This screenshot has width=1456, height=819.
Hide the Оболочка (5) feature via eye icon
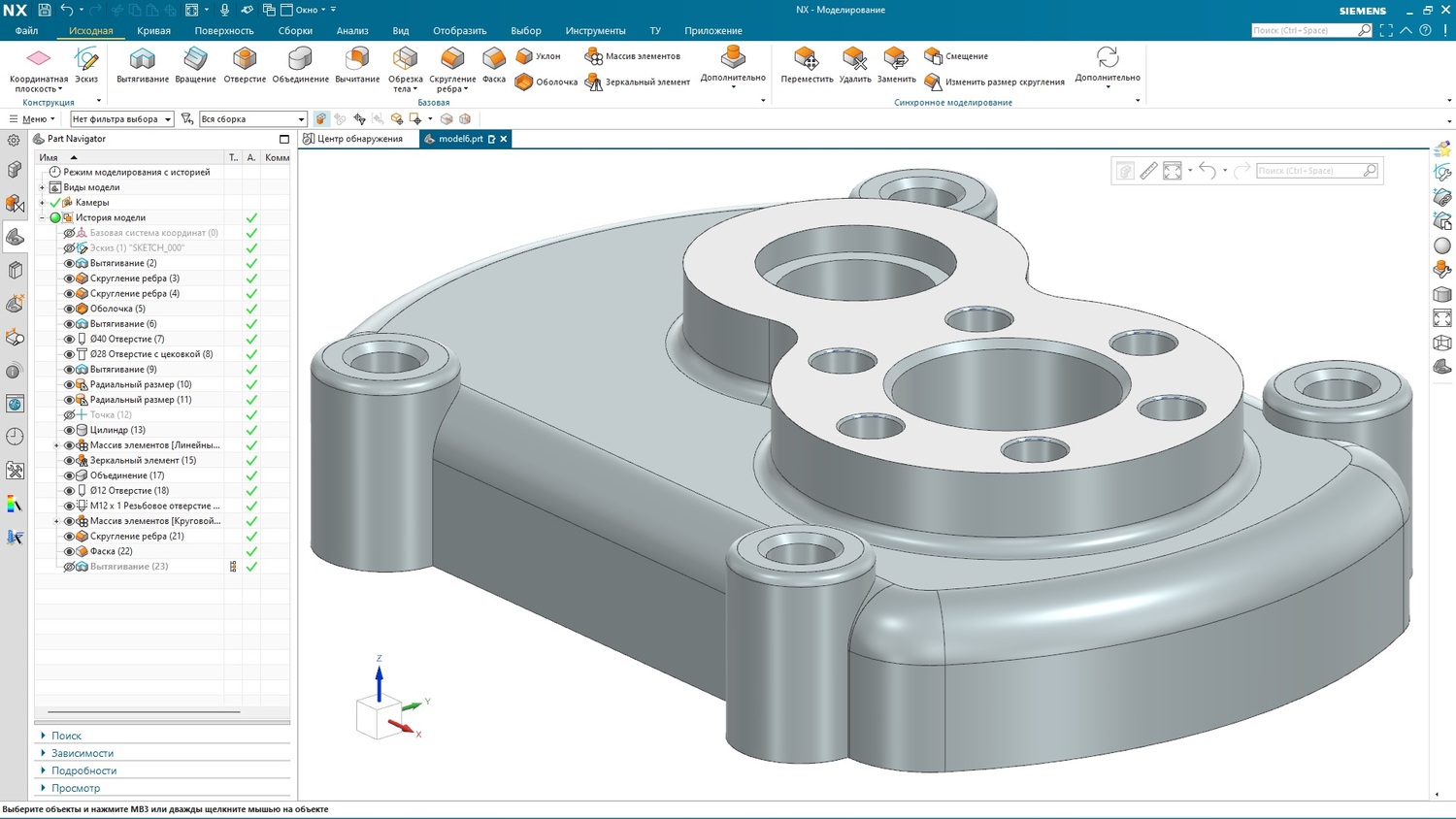69,309
